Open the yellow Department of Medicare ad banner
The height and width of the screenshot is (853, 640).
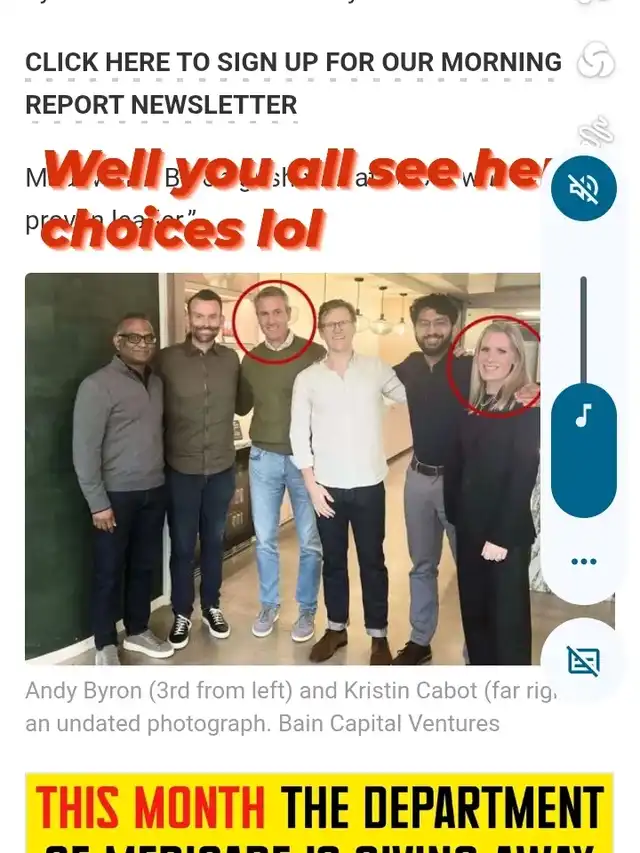coord(319,812)
